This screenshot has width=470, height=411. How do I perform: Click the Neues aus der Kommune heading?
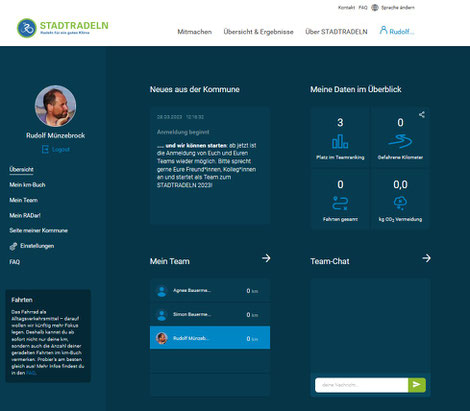click(195, 89)
